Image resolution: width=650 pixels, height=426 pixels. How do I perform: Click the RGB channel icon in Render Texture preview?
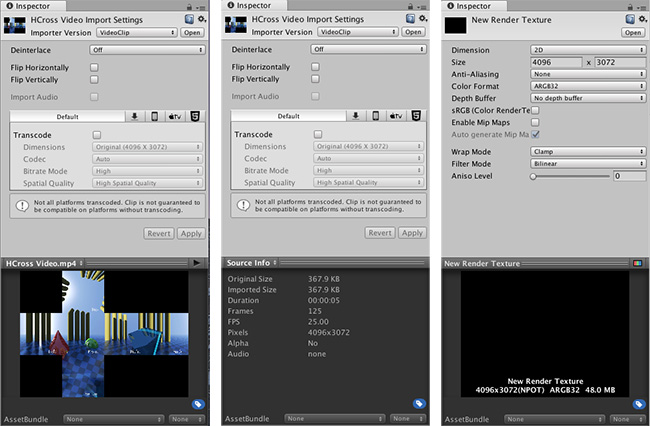635,262
